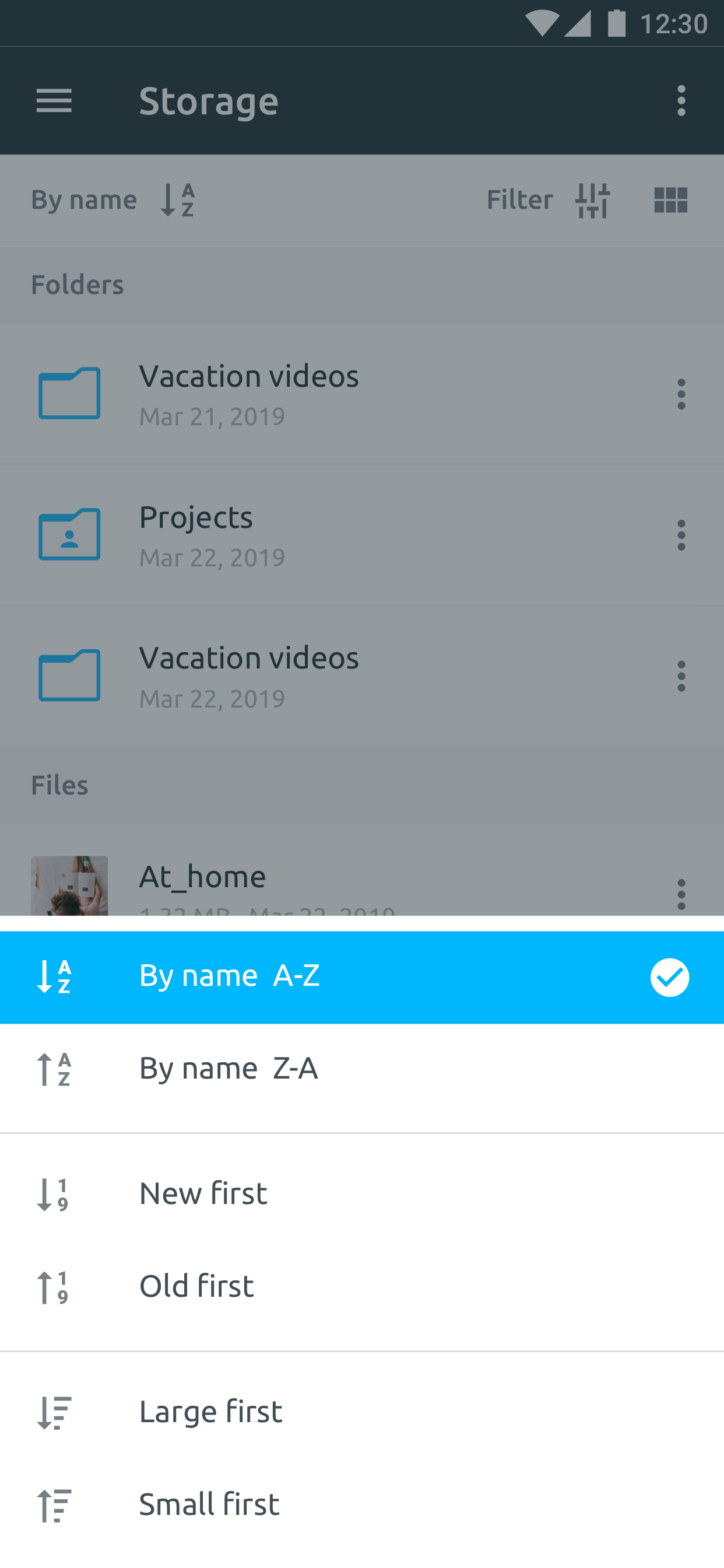This screenshot has width=724, height=1568.
Task: Click the checkmark on By name A-Z
Action: click(x=669, y=977)
